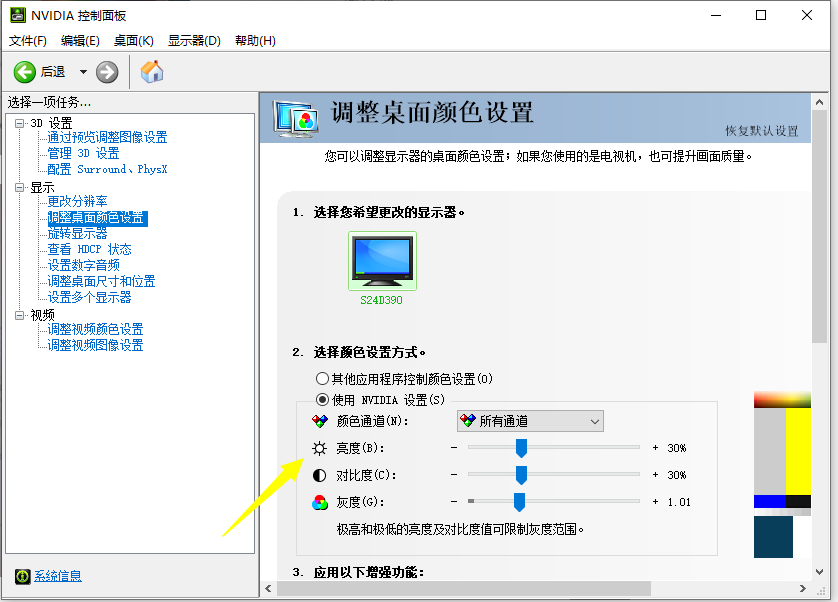Screen dimensions: 838x602
Task: Click the system information (系统信息) icon
Action: (22, 575)
